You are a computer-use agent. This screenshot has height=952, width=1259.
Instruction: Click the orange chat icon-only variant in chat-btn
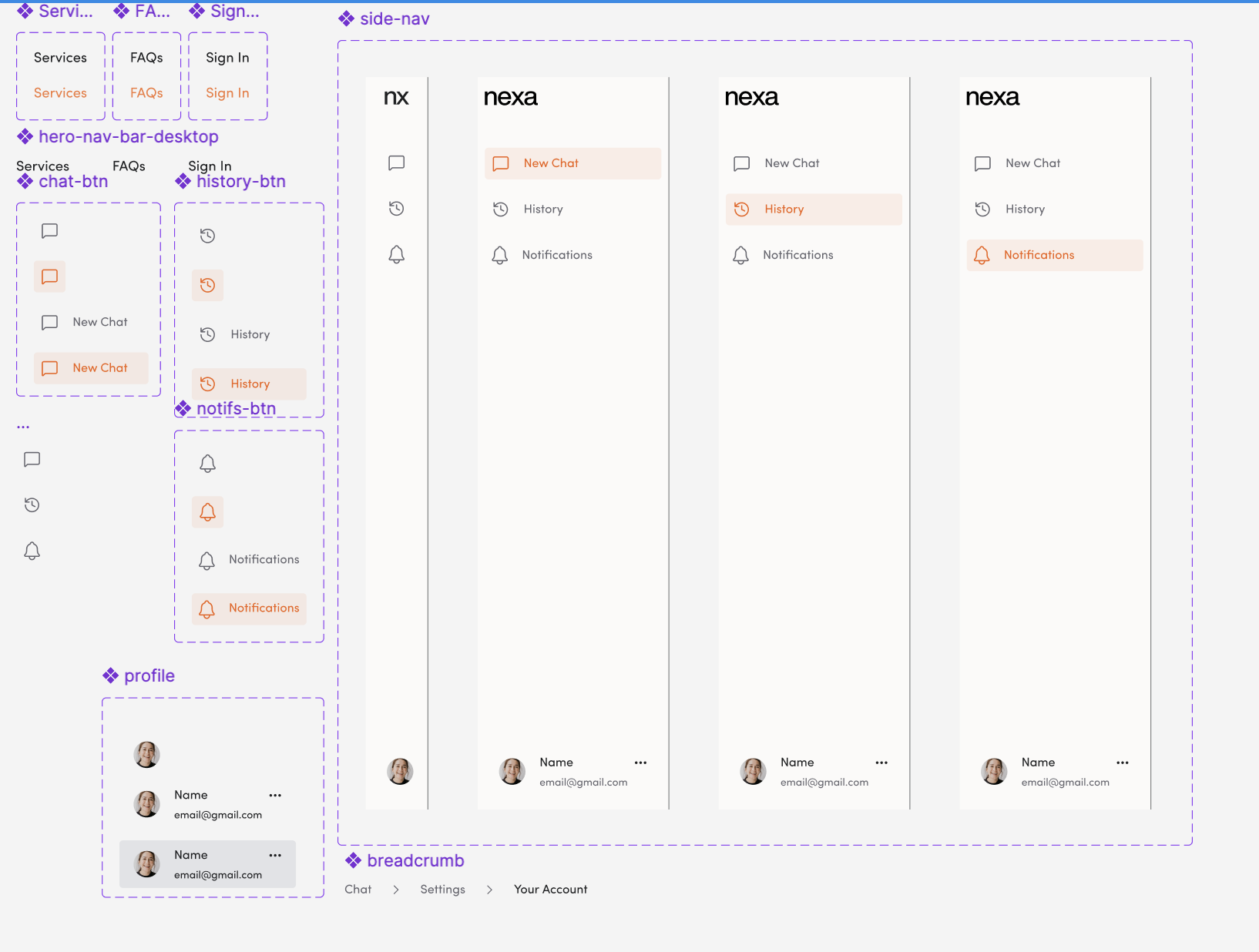coord(50,277)
